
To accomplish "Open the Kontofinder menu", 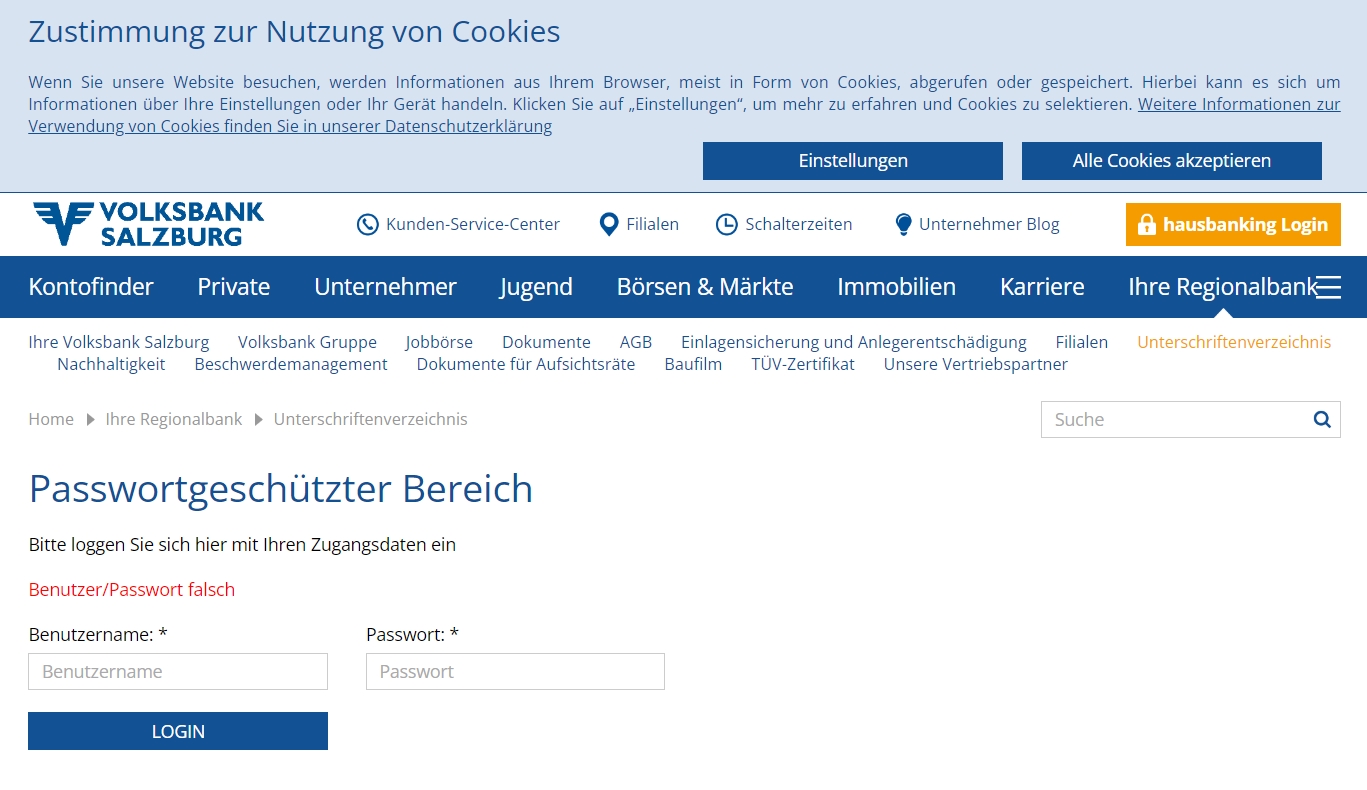I will (91, 287).
